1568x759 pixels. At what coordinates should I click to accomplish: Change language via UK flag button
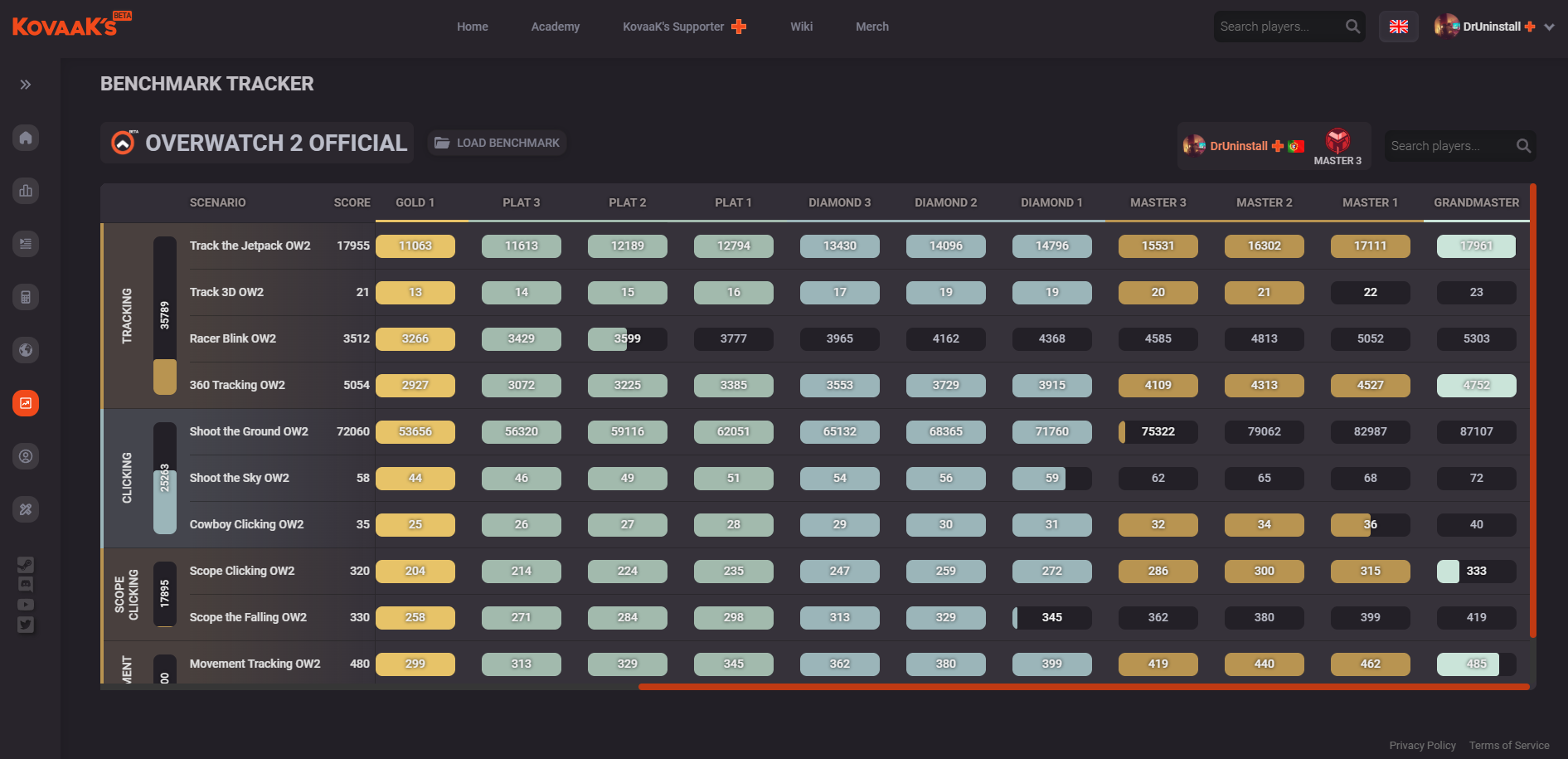(1399, 27)
